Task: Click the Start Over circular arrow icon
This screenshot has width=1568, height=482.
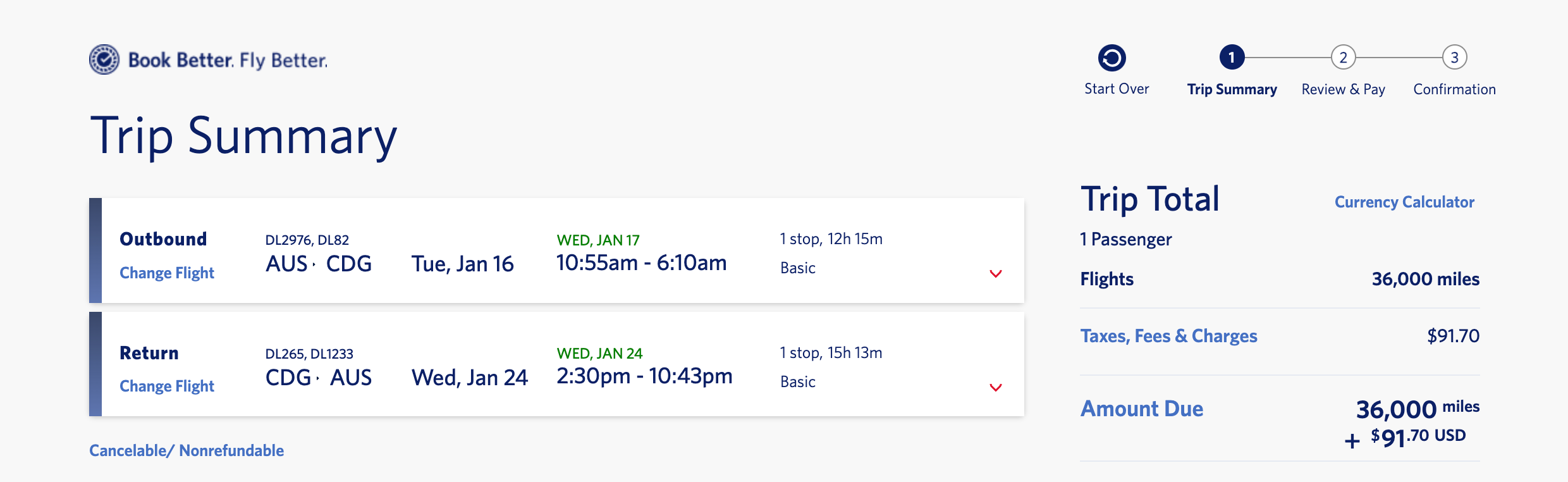Action: (x=1112, y=58)
